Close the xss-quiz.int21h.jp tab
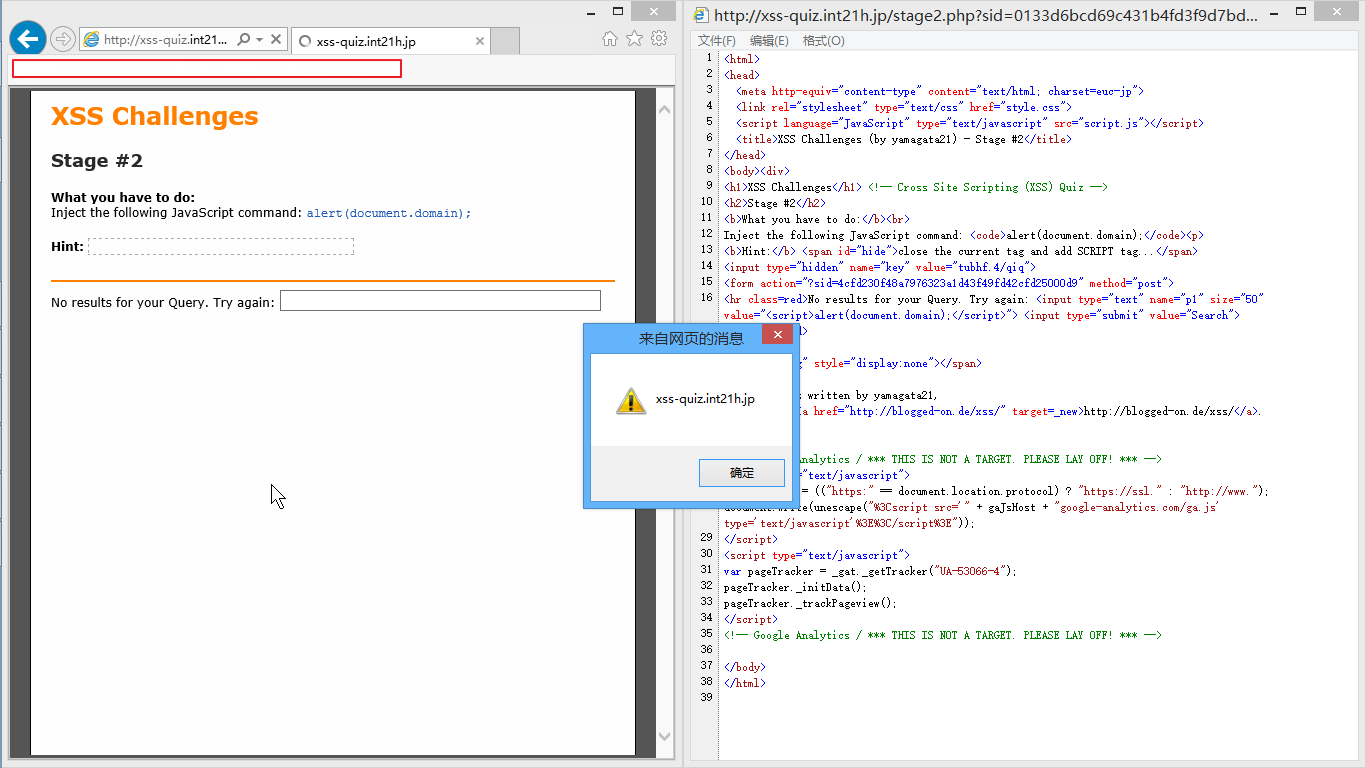Viewport: 1366px width, 768px height. coord(480,42)
